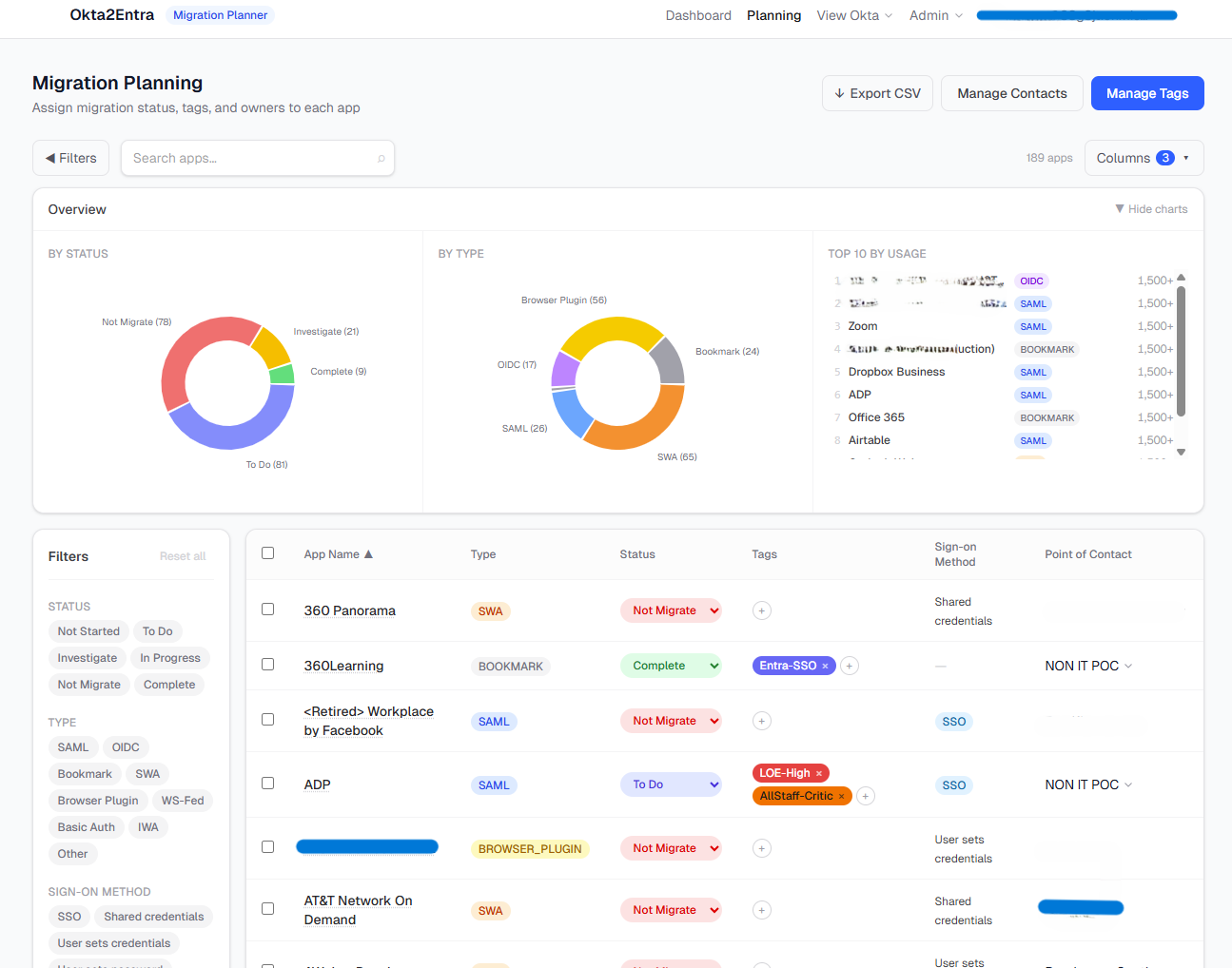Remove Entra-SSO tag from 360Learning
Viewport: 1232px width, 968px height.
coord(826,666)
